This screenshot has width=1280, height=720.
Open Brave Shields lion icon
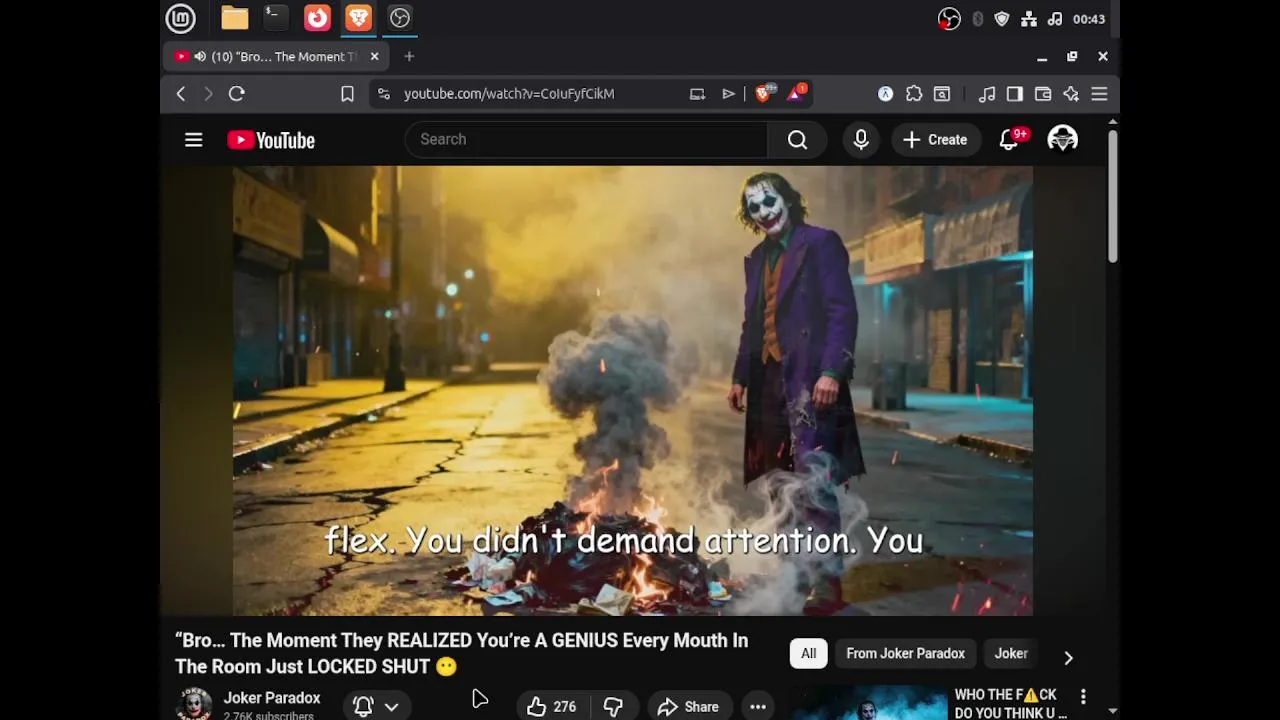(x=765, y=93)
